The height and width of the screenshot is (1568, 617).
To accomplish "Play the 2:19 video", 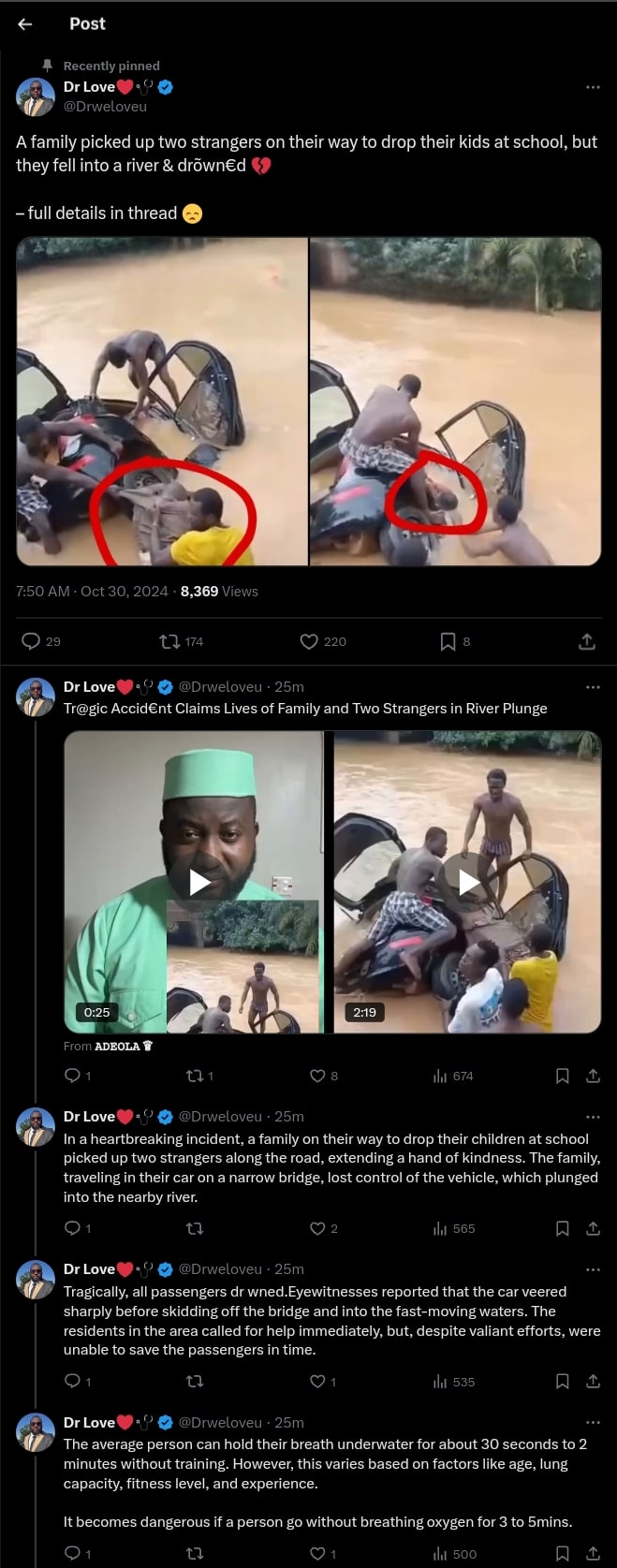I will 468,882.
